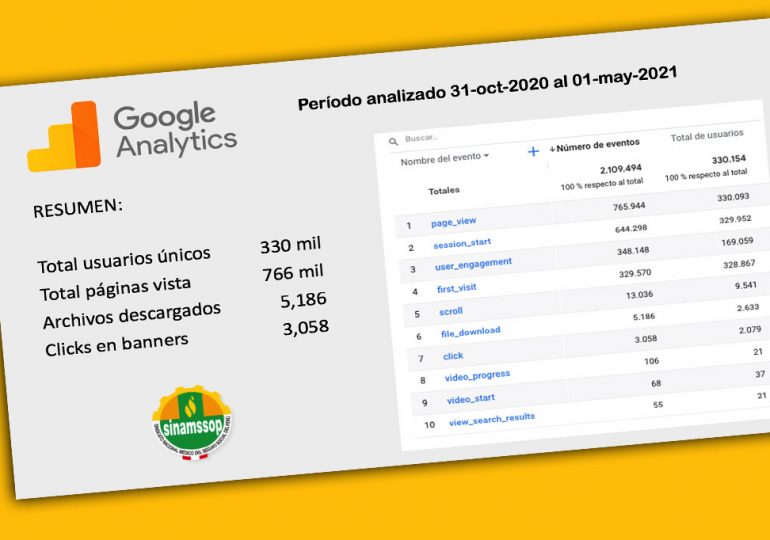
Task: Click the Total de usuarios column header
Action: tap(707, 135)
